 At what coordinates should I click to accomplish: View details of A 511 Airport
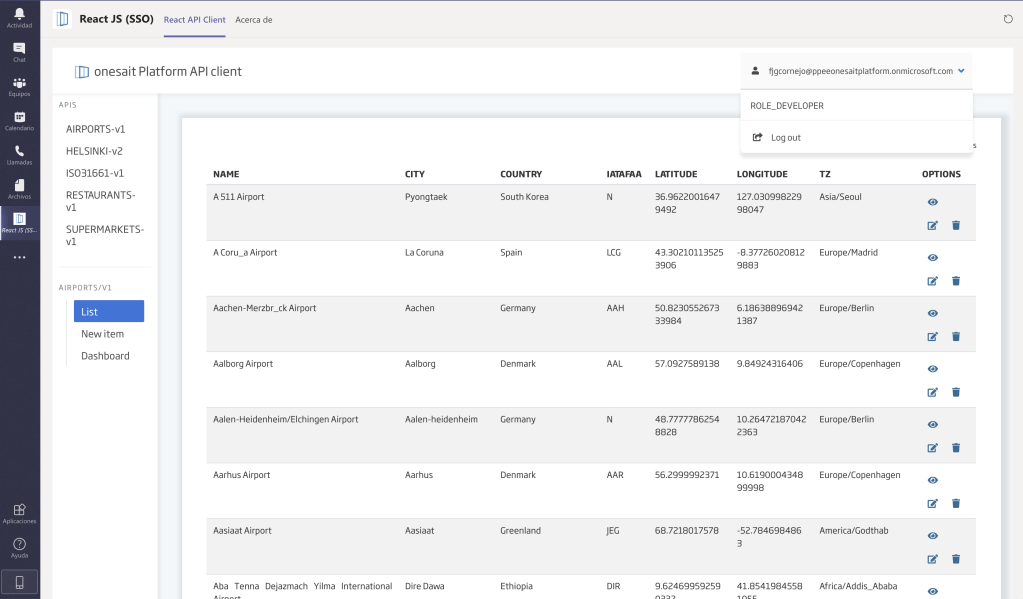(x=933, y=202)
